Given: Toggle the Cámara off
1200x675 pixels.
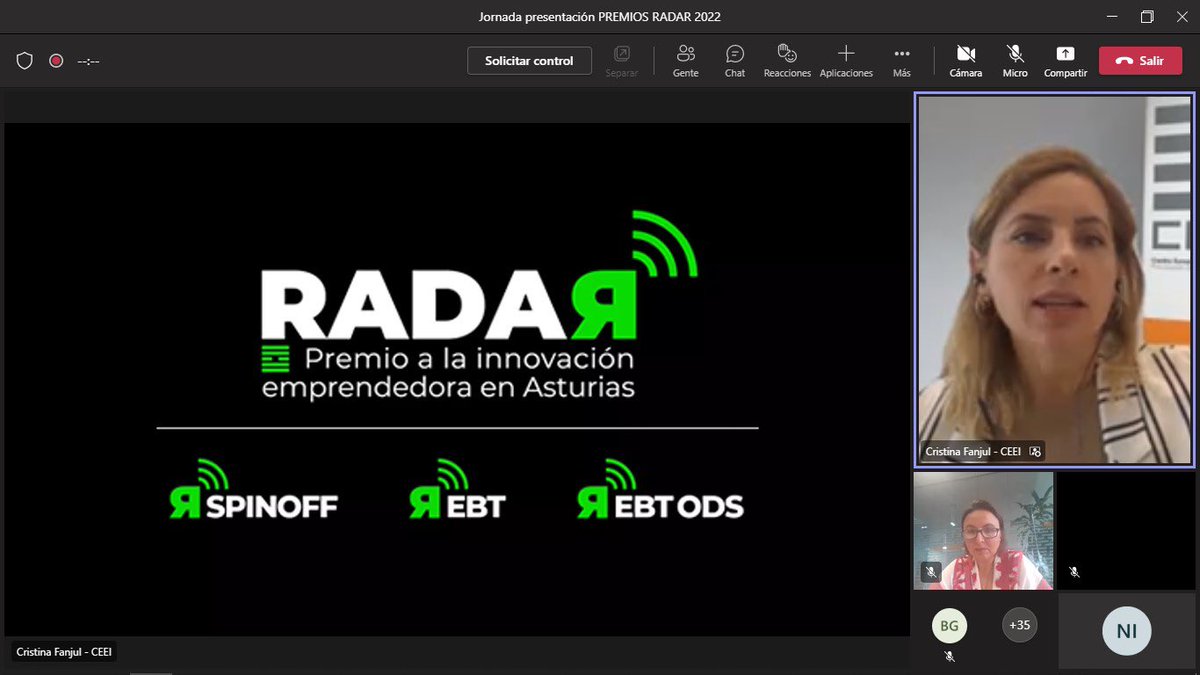Looking at the screenshot, I should [964, 60].
